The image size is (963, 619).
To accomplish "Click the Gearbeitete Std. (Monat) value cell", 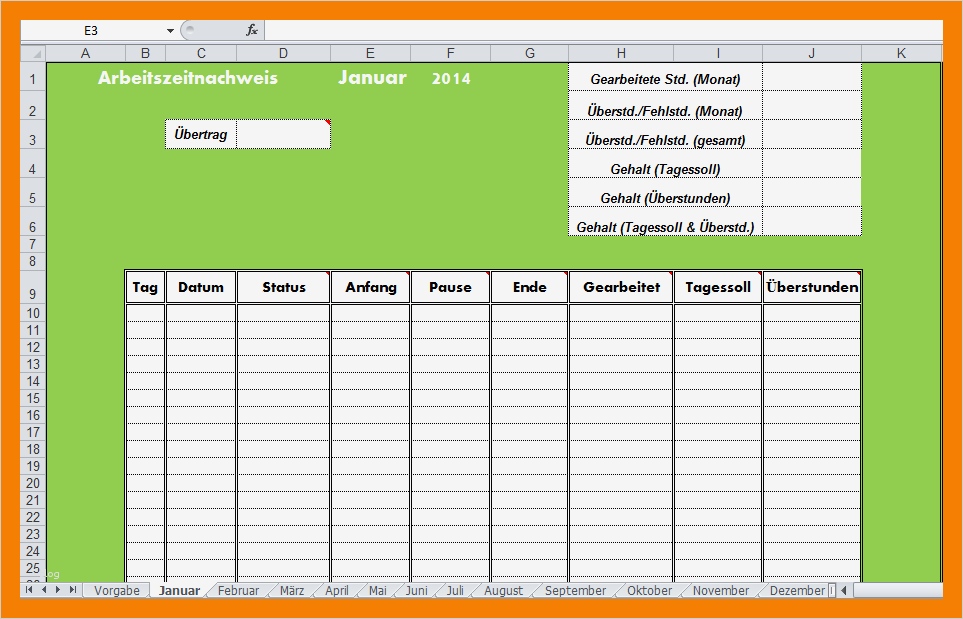I will (810, 77).
